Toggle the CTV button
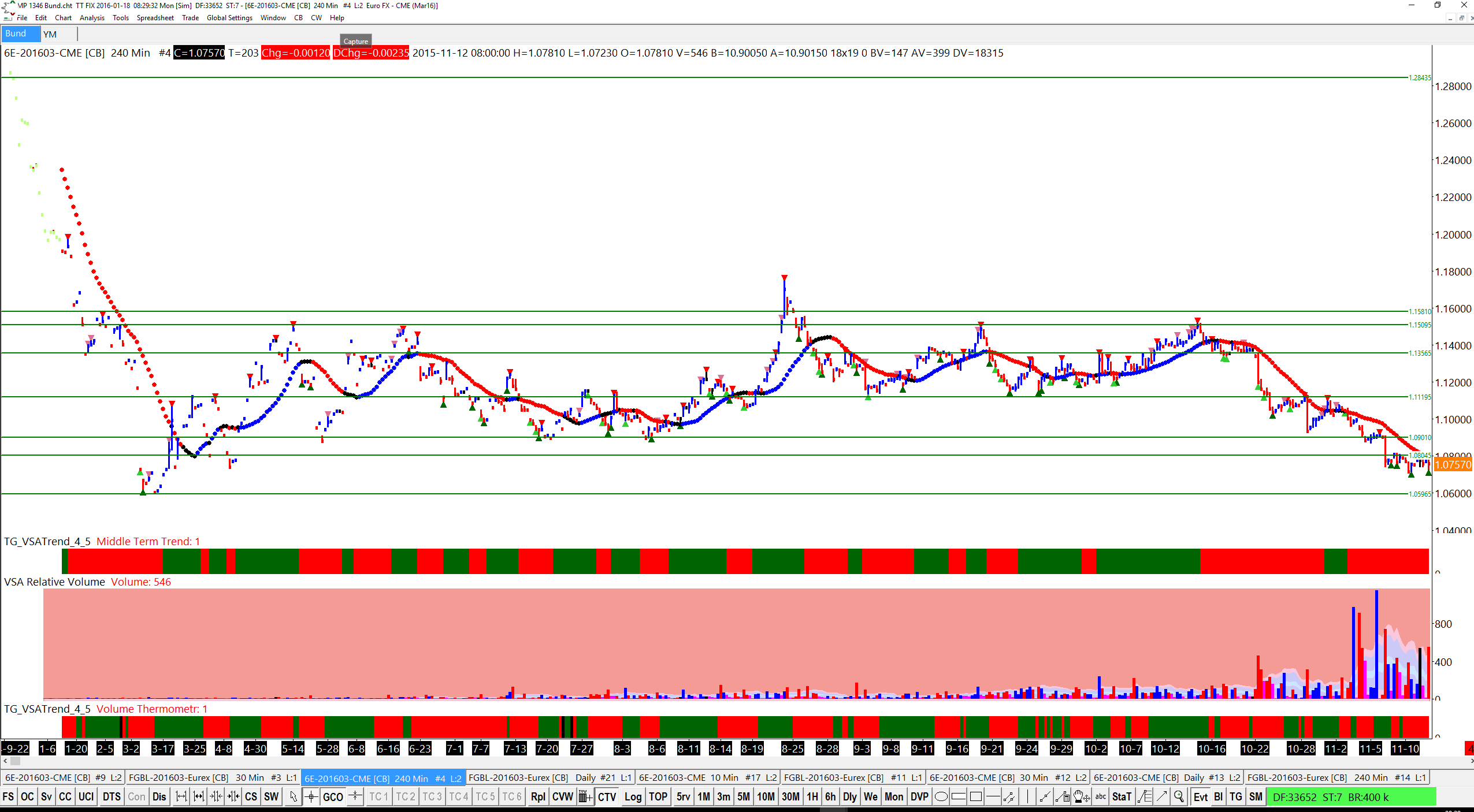 [x=607, y=797]
